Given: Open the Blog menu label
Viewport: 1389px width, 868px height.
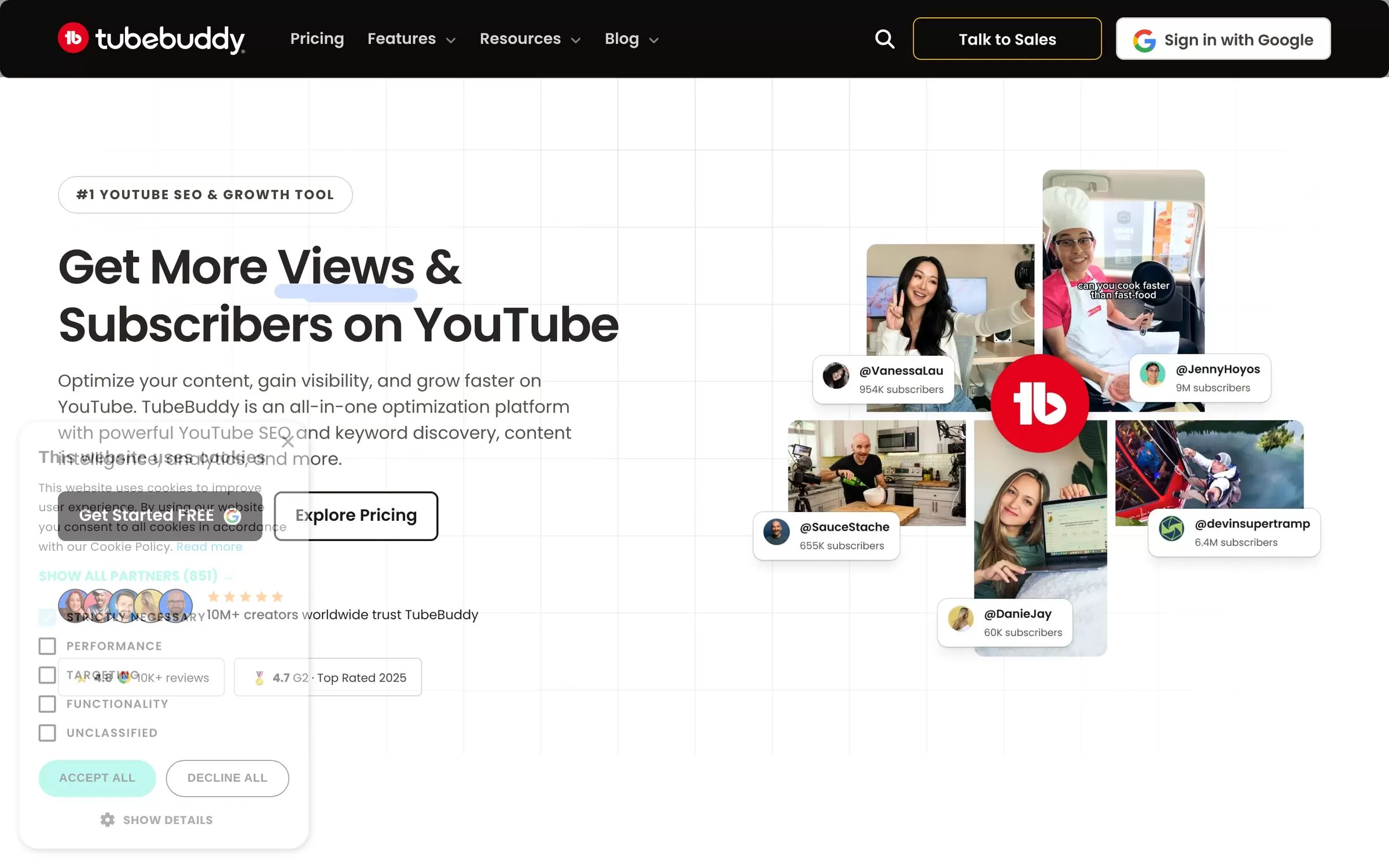Looking at the screenshot, I should point(622,39).
